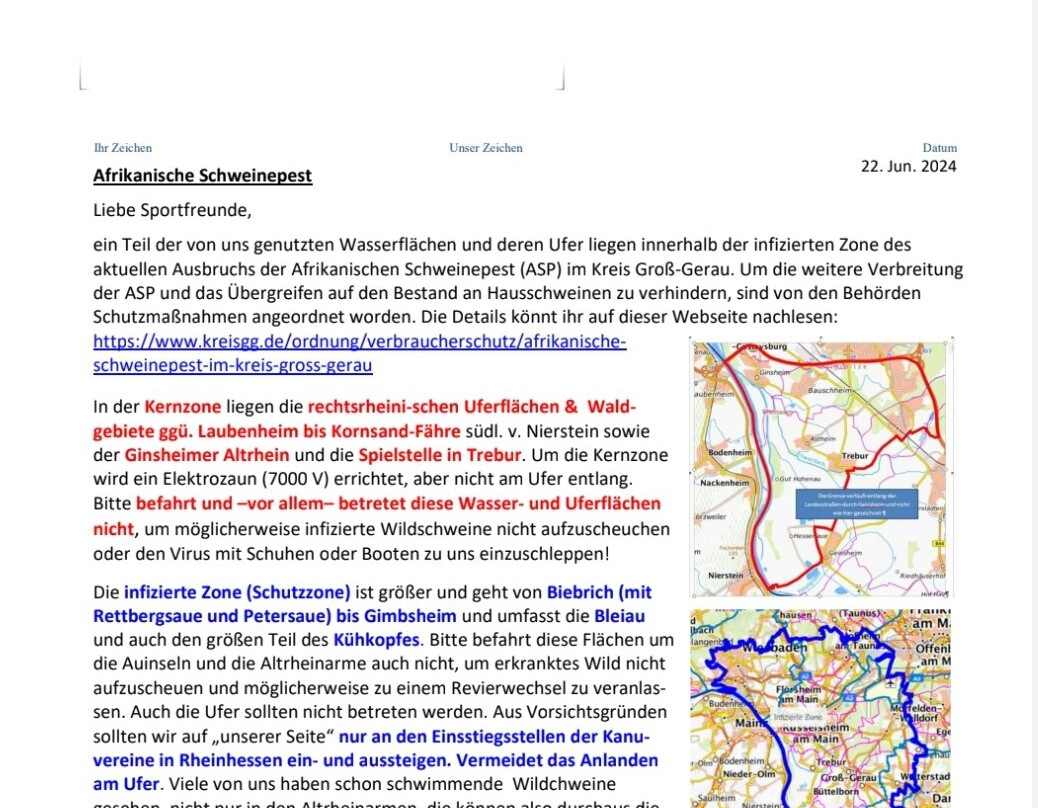The width and height of the screenshot is (1038, 808).
Task: Open the kreisgg.de Afrikanische Schweinepest link
Action: point(359,353)
